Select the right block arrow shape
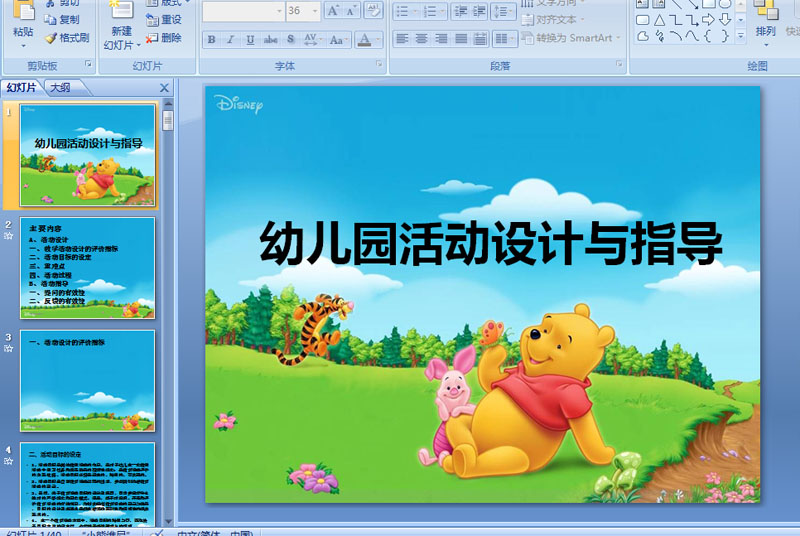The width and height of the screenshot is (800, 536). coord(708,20)
